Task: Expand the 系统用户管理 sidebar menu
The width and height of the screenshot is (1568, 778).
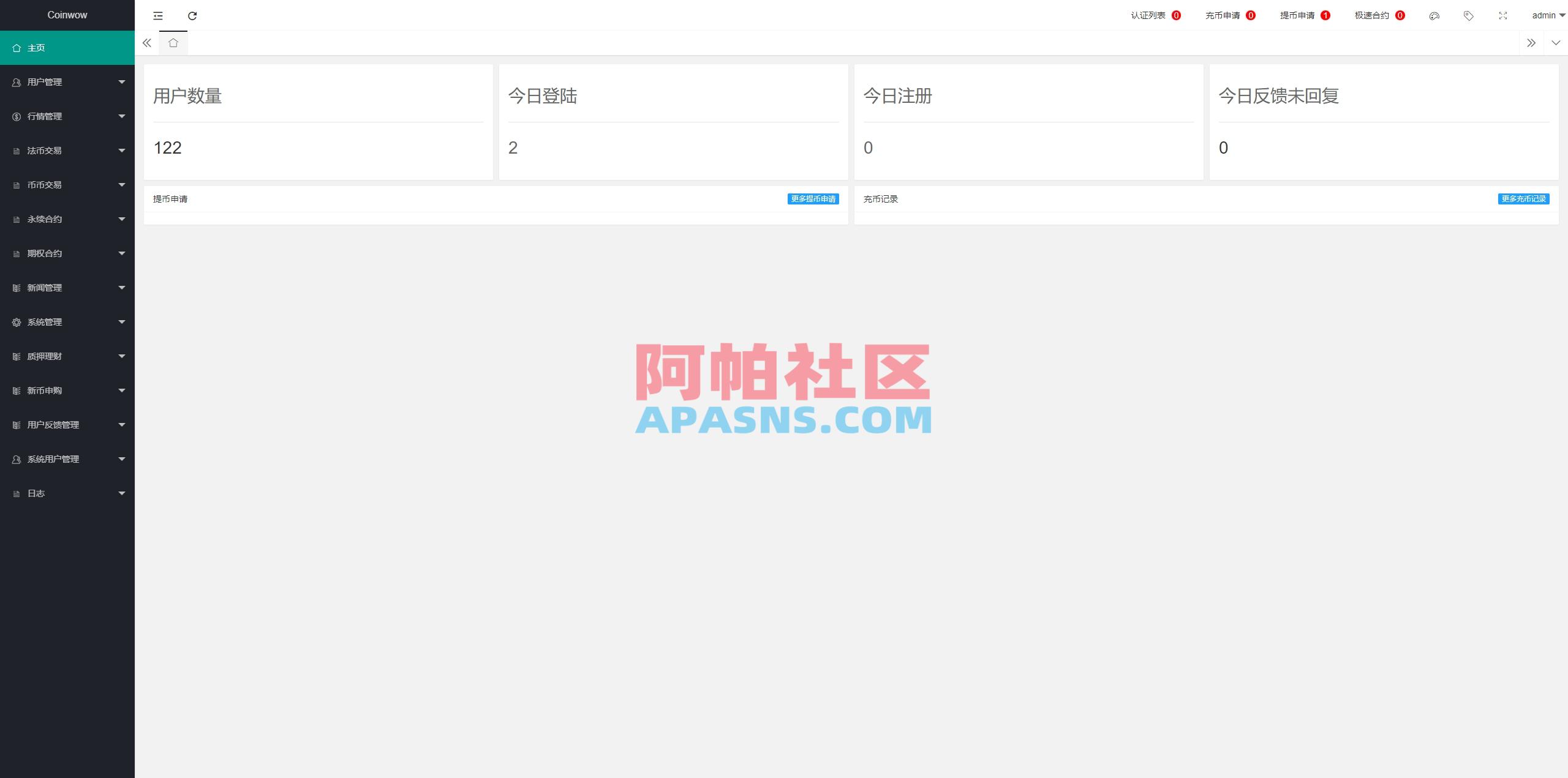Action: coord(67,459)
